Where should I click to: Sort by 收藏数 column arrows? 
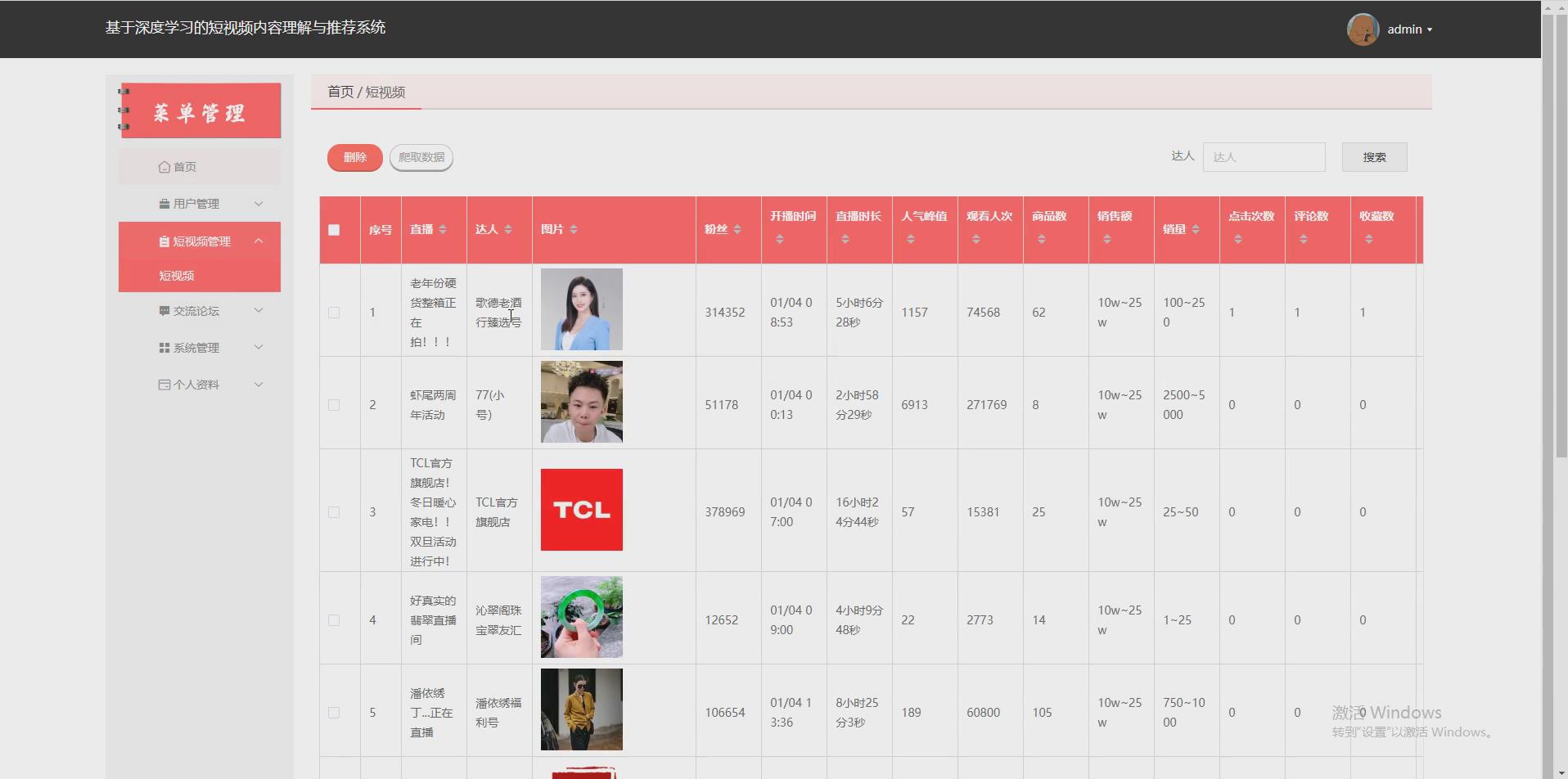tap(1369, 240)
